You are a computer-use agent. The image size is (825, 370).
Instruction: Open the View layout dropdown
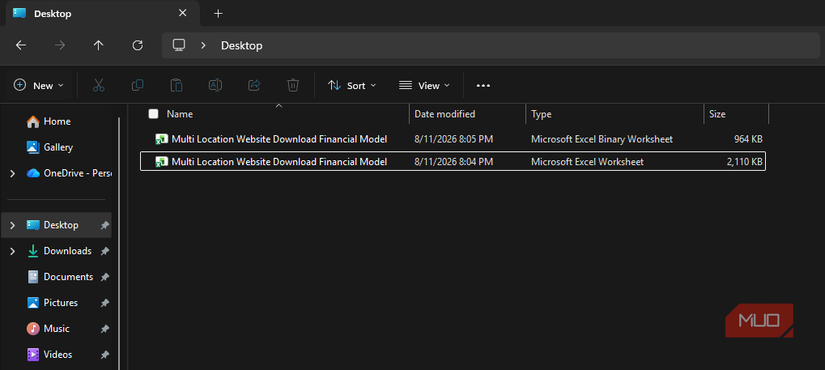pos(424,85)
